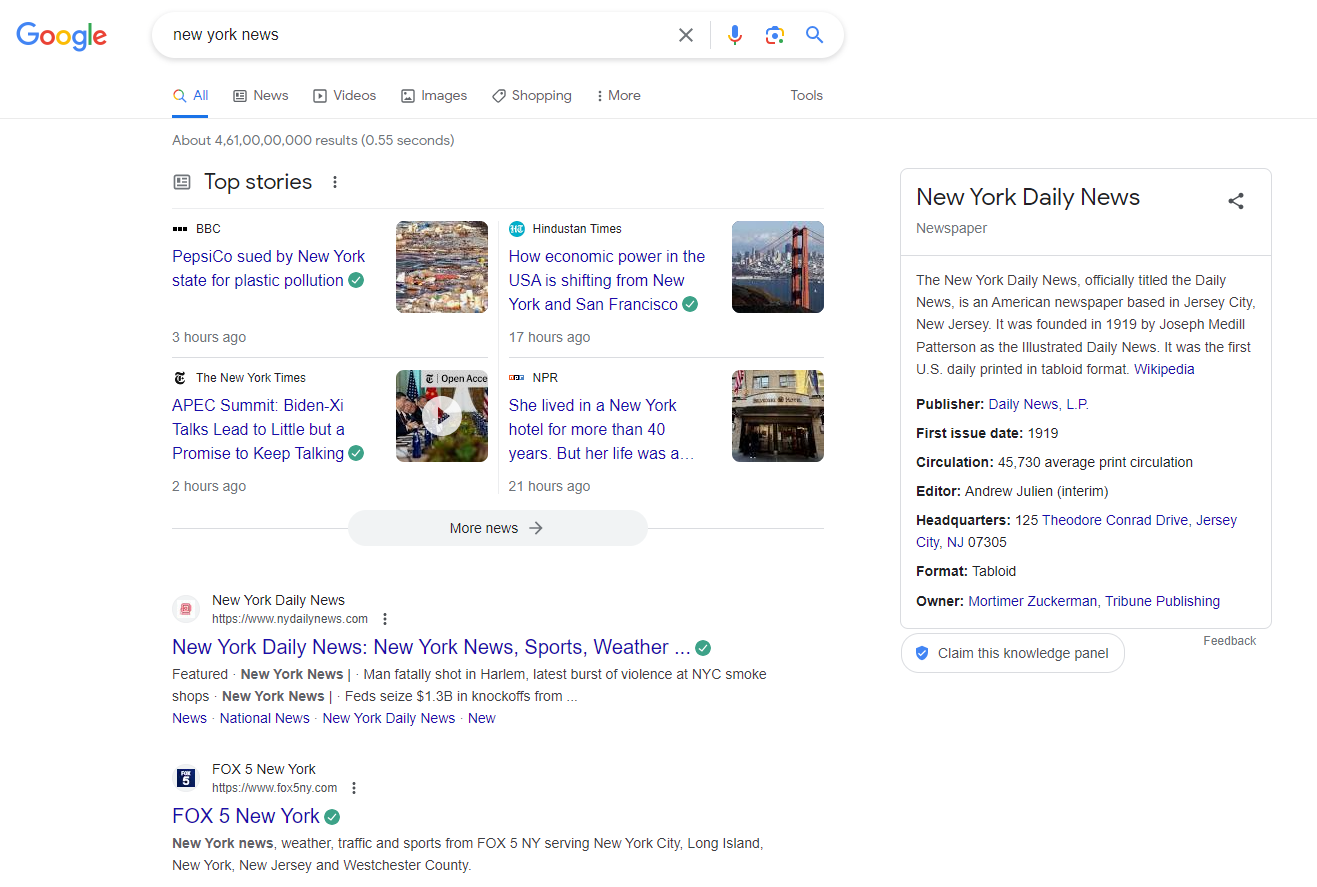
Task: Expand the More search filters menu
Action: click(618, 96)
